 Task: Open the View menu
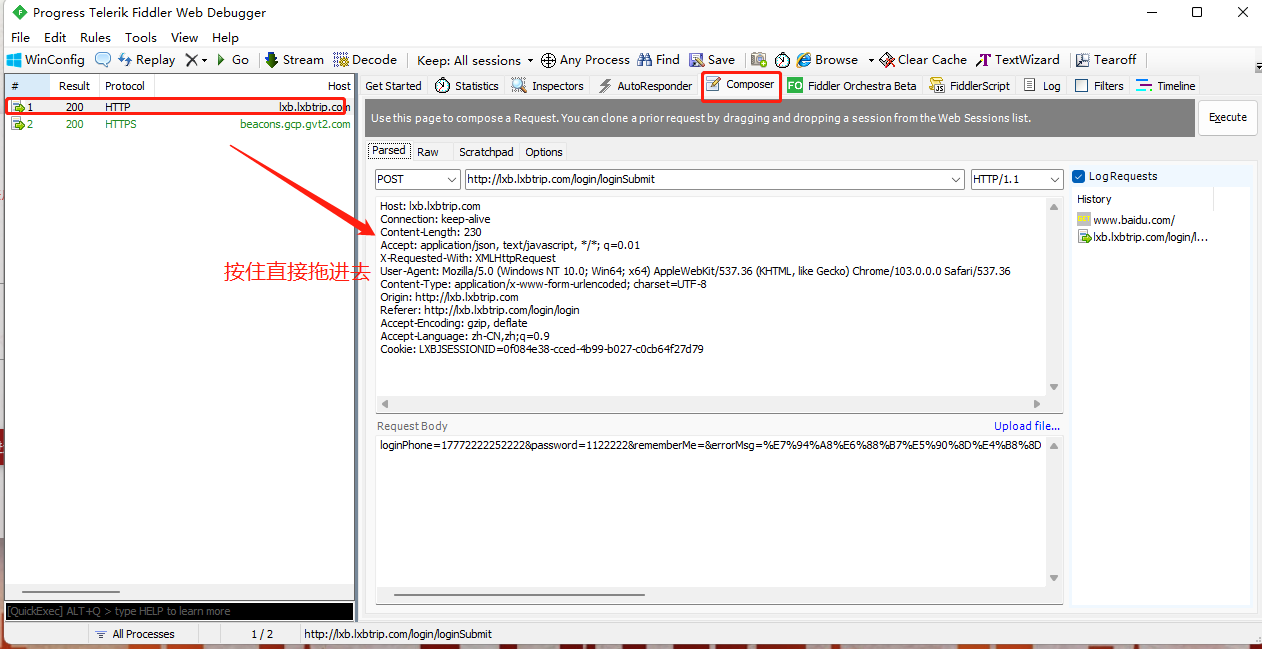coord(184,37)
